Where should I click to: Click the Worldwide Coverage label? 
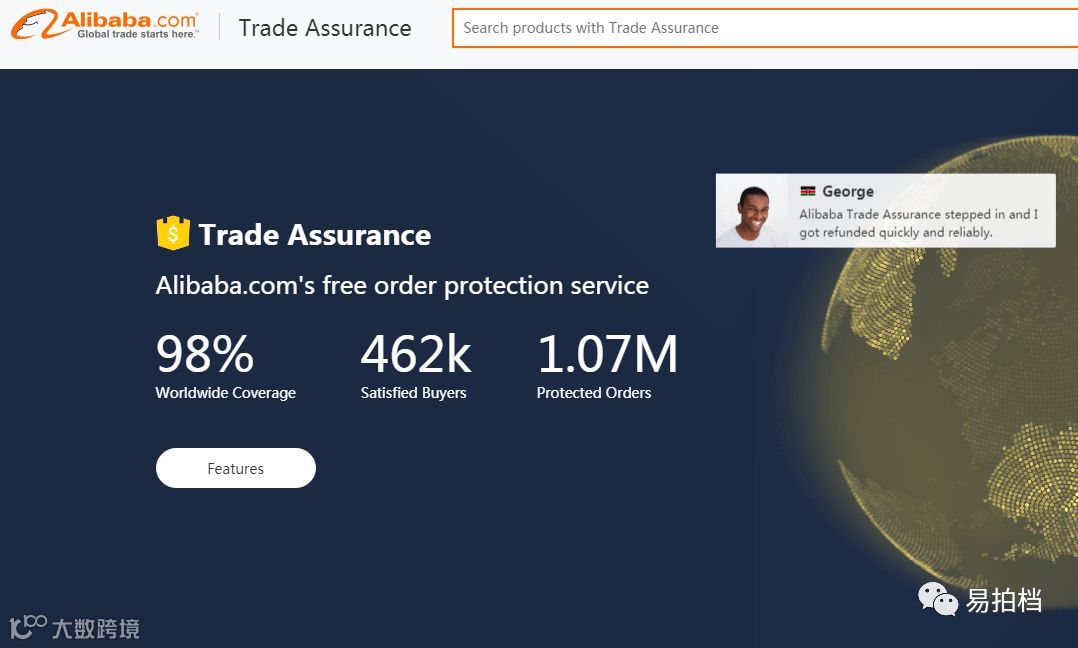click(x=226, y=392)
